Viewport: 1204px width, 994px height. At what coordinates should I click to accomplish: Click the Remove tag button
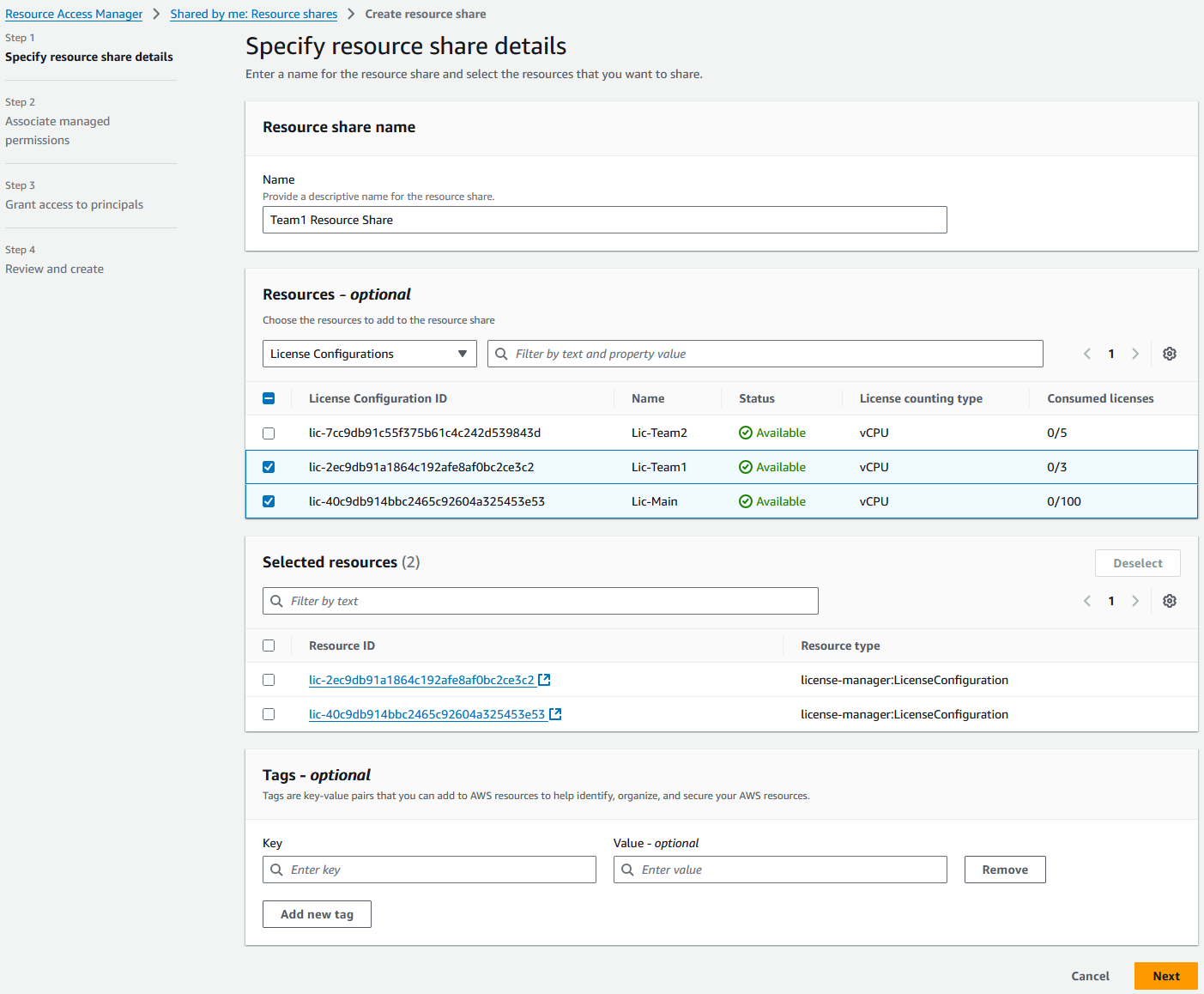1004,870
